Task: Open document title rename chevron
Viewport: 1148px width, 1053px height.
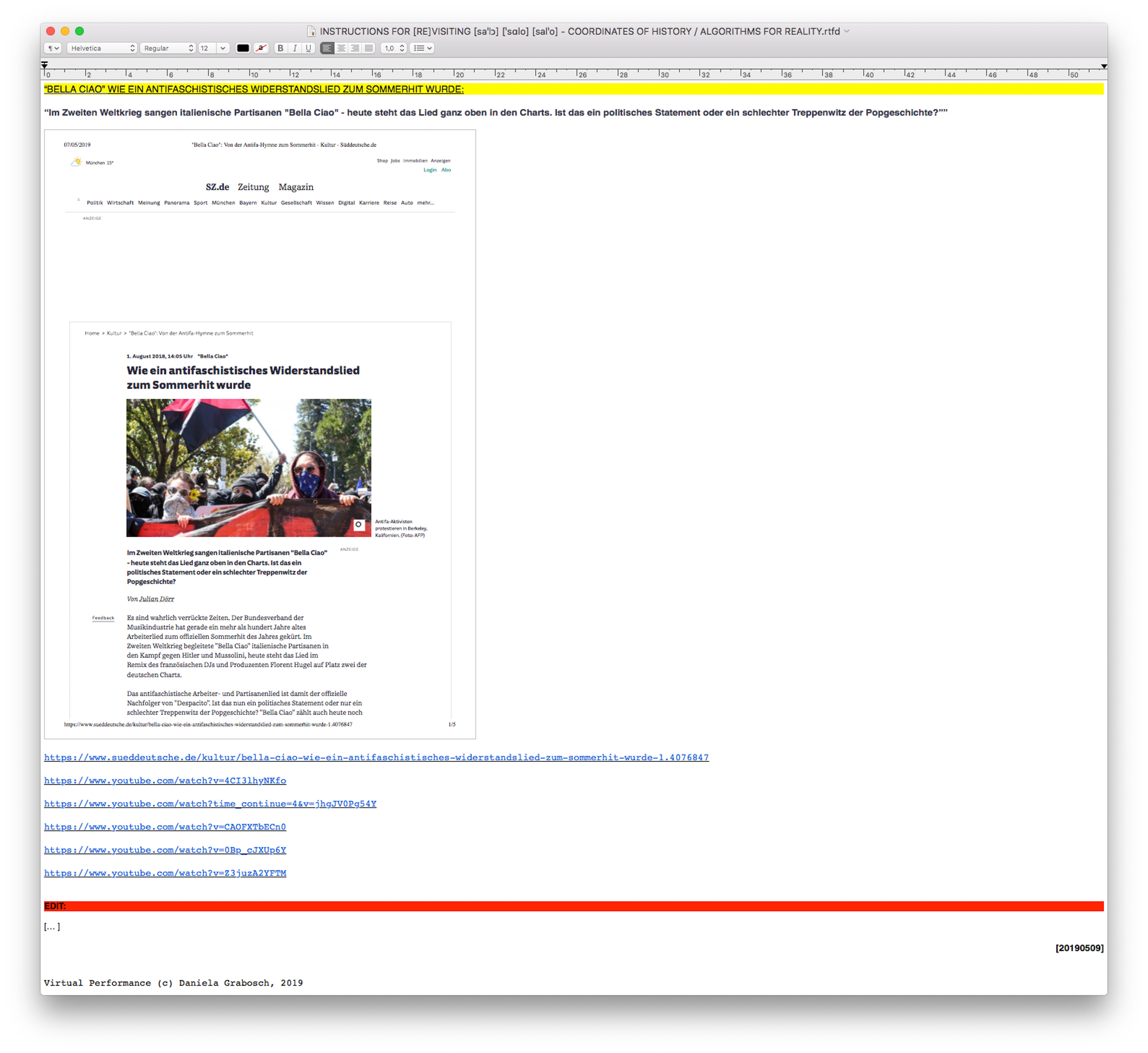Action: 847,31
